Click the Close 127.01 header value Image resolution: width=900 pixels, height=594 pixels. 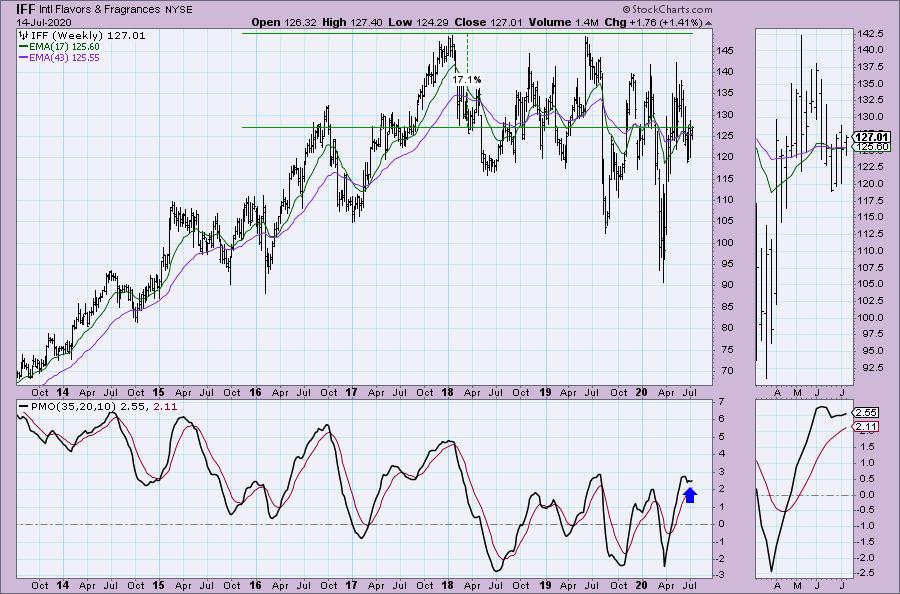pos(506,22)
